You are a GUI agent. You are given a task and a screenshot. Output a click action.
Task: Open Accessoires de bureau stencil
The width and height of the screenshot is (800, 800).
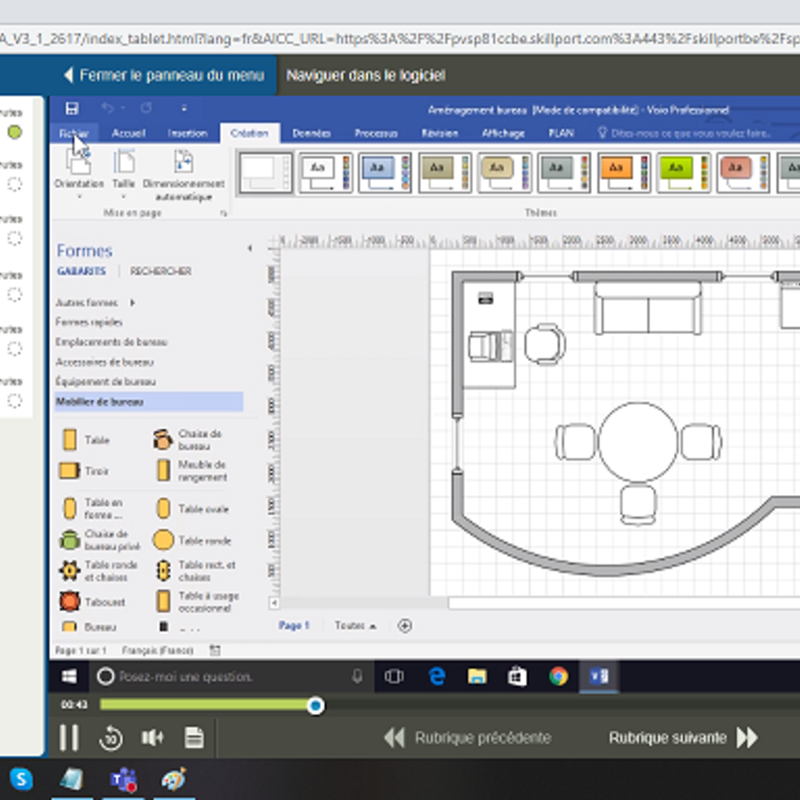coord(104,362)
